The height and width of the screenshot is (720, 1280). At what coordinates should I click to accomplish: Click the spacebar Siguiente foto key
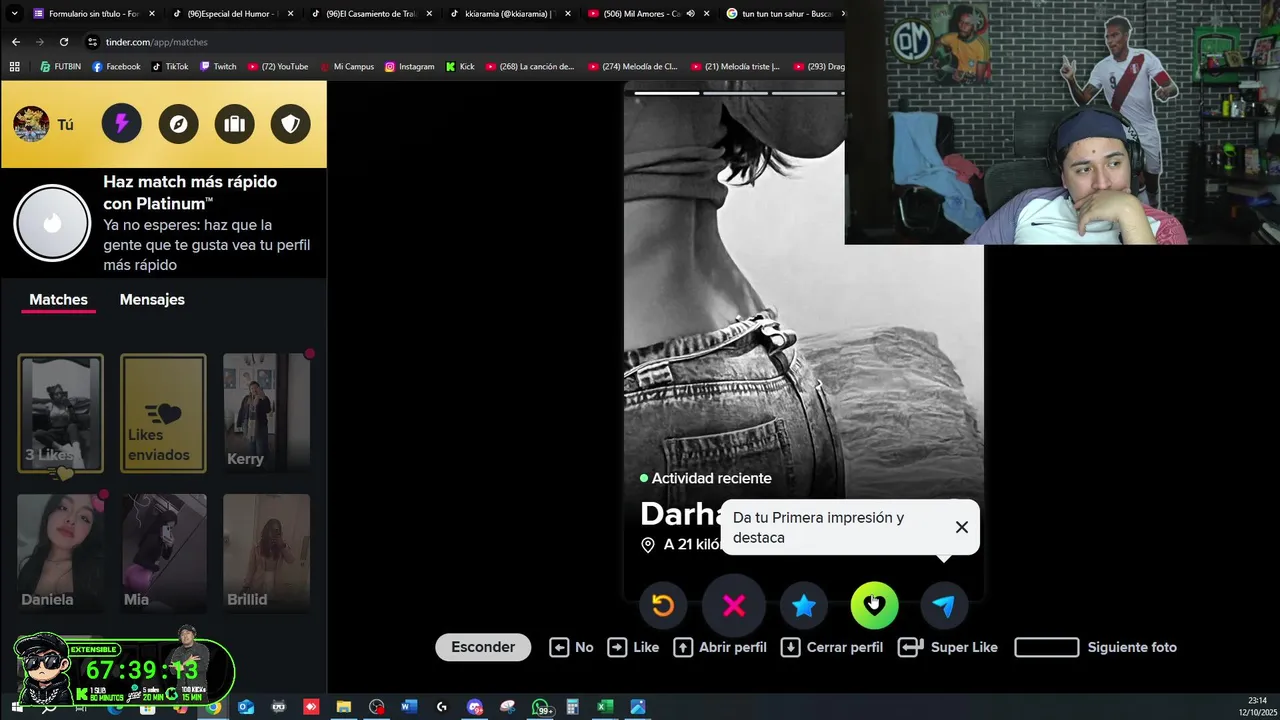pyautogui.click(x=1047, y=647)
